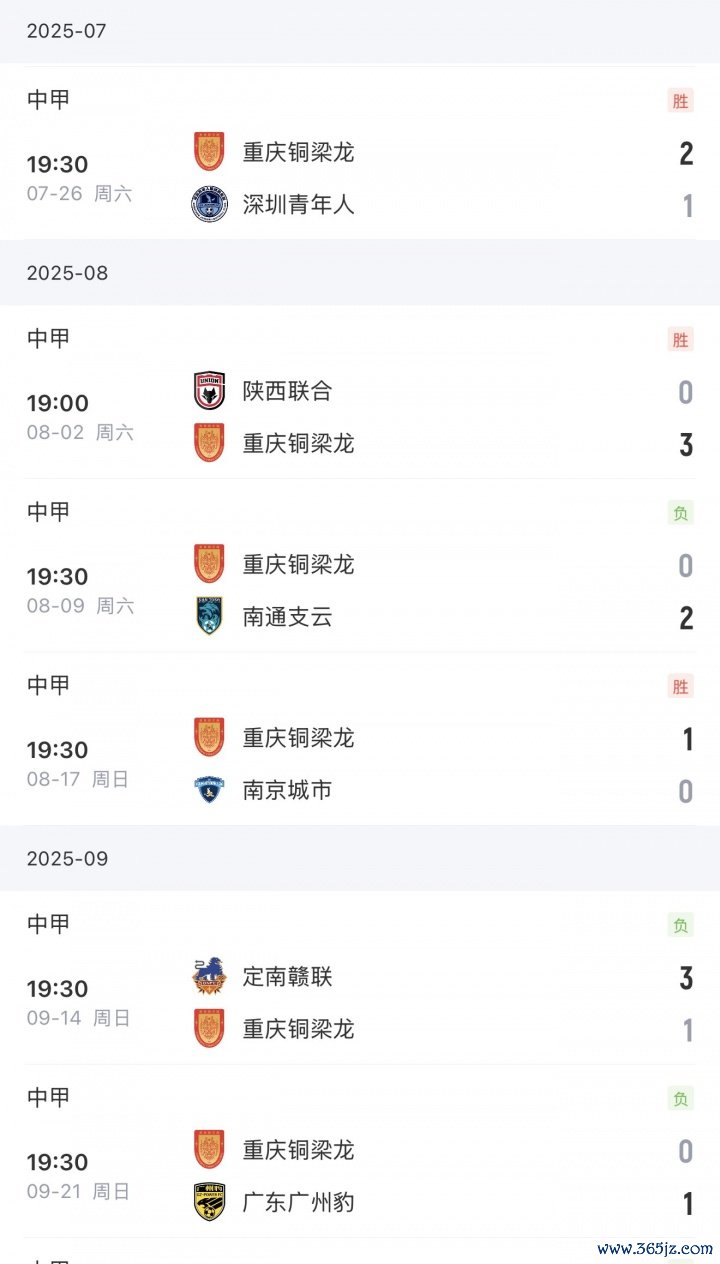Image resolution: width=720 pixels, height=1264 pixels.
Task: Open the www.365jz.com watermark link
Action: tap(655, 1248)
